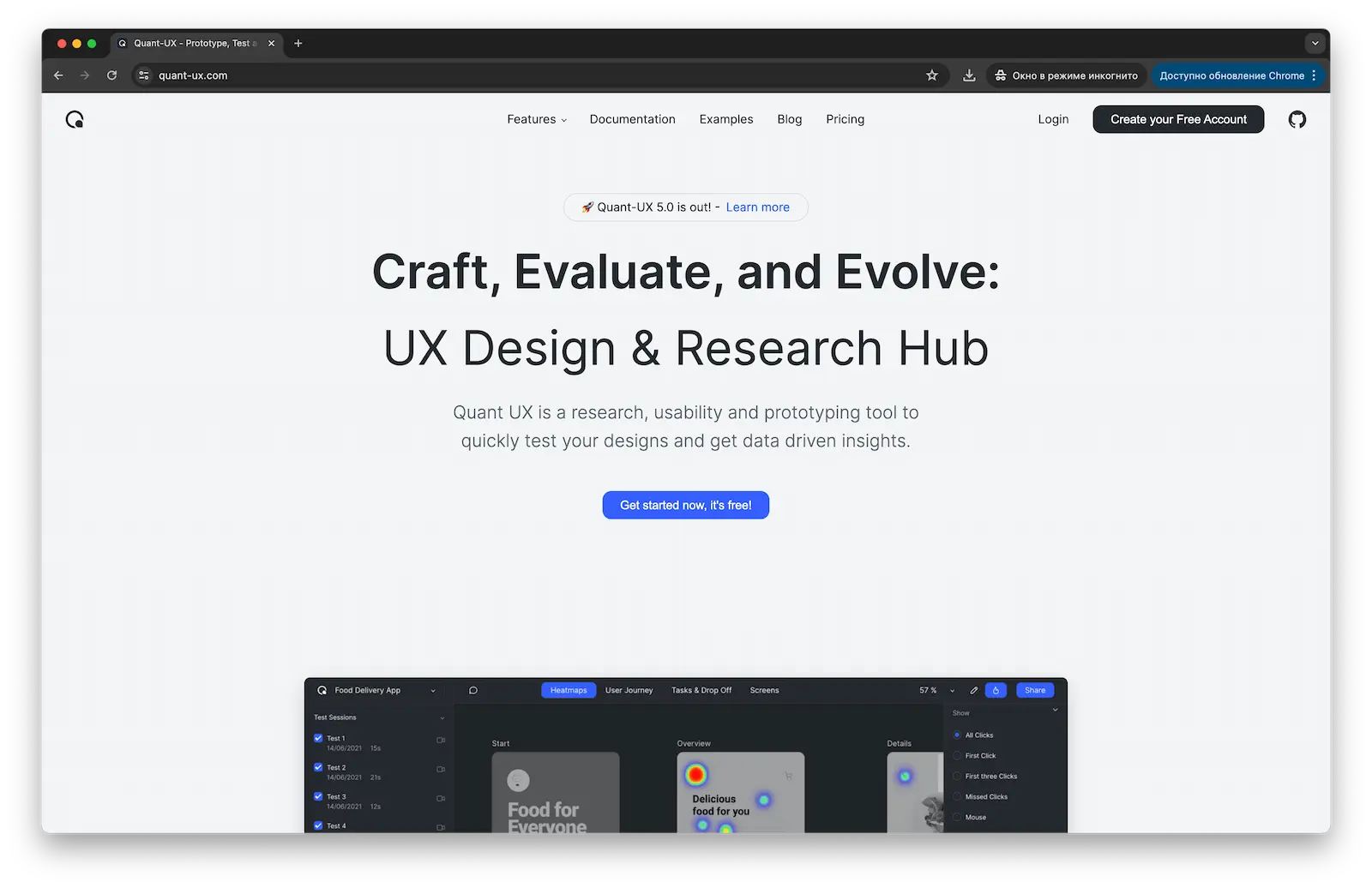The image size is (1372, 888).
Task: Uncheck the Test 1 session checkbox
Action: tap(318, 738)
